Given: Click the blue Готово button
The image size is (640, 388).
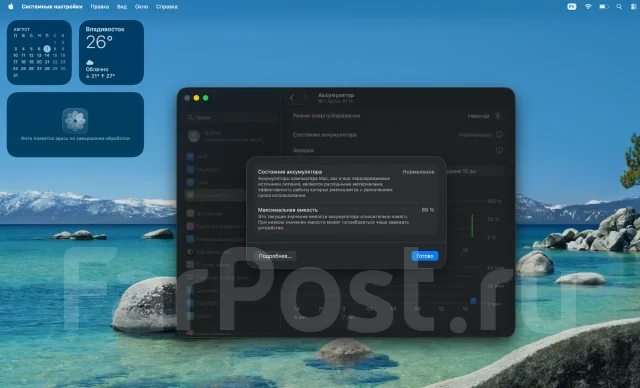Looking at the screenshot, I should (x=425, y=256).
